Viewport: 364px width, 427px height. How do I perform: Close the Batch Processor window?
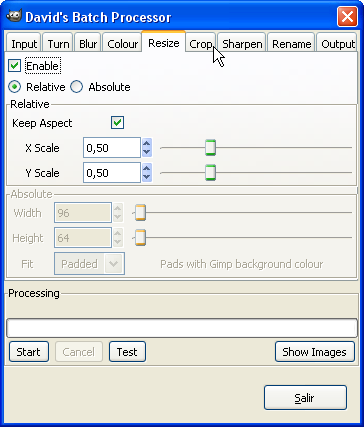pos(347,16)
